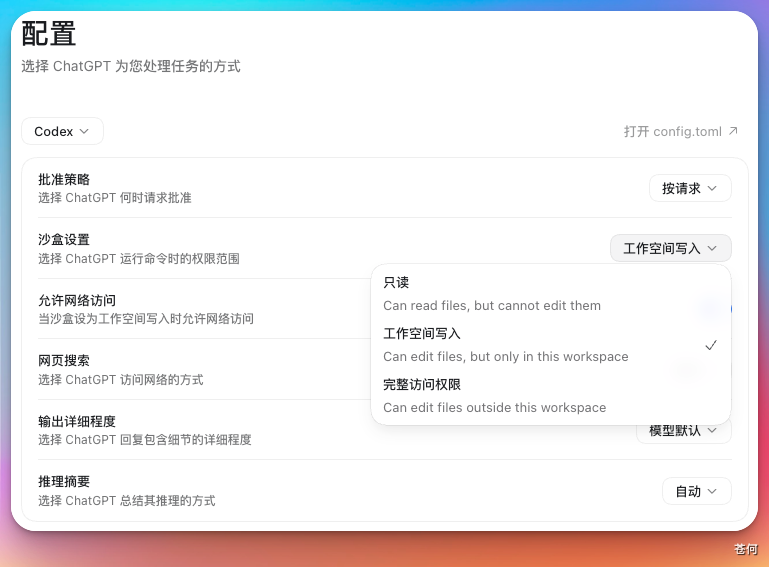Click the description 选择 ChatGPT 何时请求批准
Viewport: 769px width, 567px height.
coord(115,198)
